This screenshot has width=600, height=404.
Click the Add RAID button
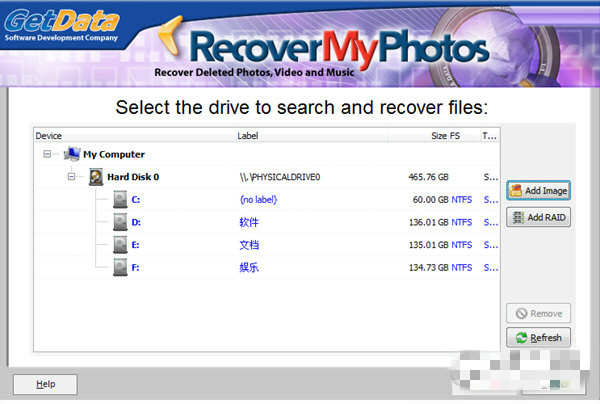tap(538, 217)
